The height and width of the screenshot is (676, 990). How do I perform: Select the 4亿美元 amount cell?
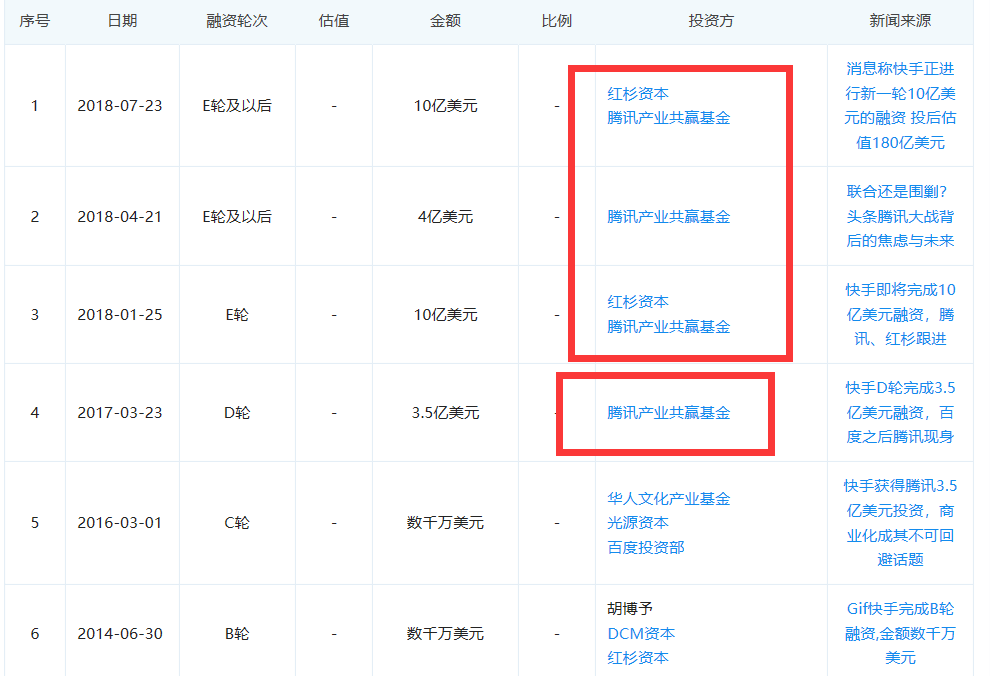[x=445, y=216]
